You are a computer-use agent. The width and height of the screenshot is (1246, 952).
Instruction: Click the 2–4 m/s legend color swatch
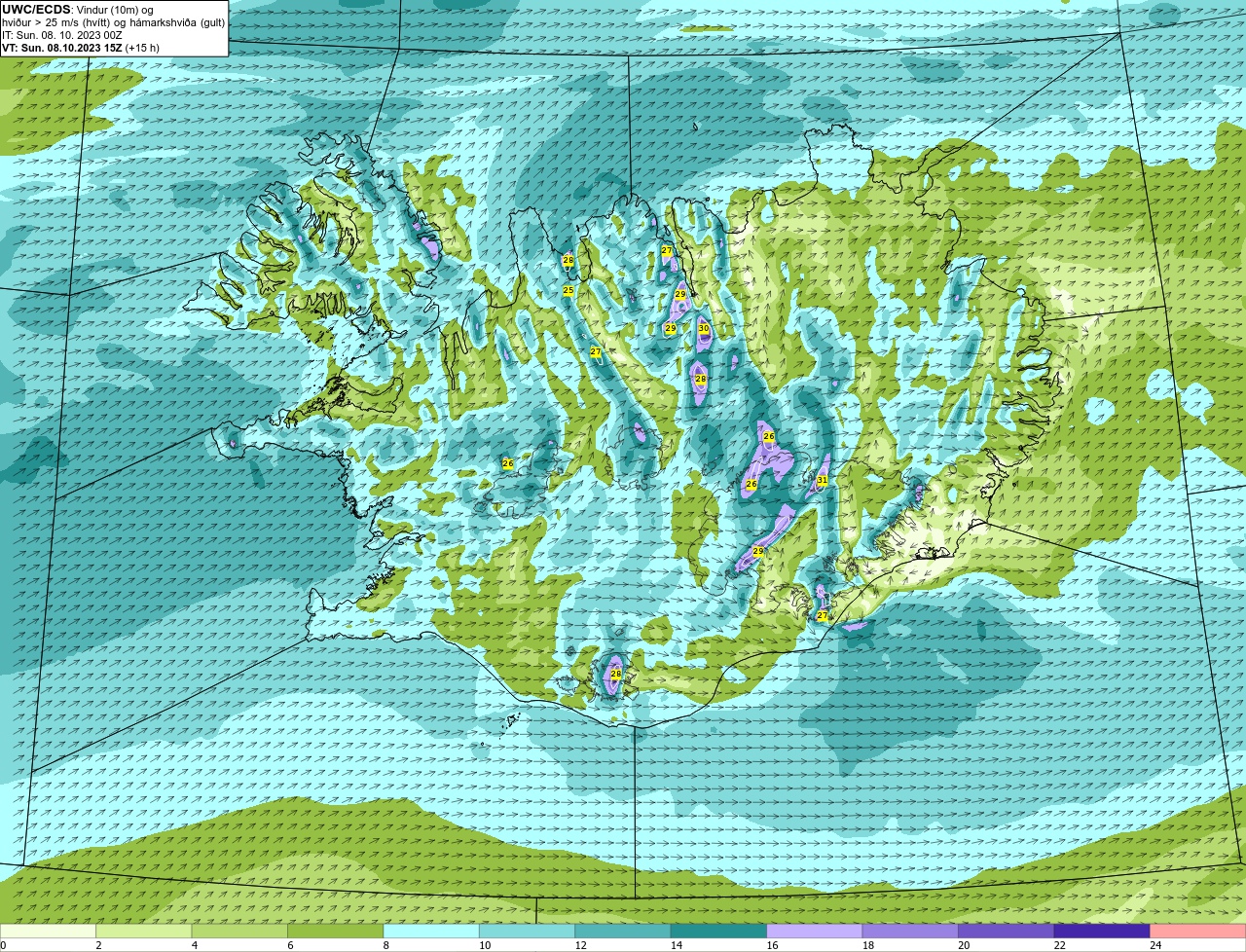pyautogui.click(x=145, y=931)
